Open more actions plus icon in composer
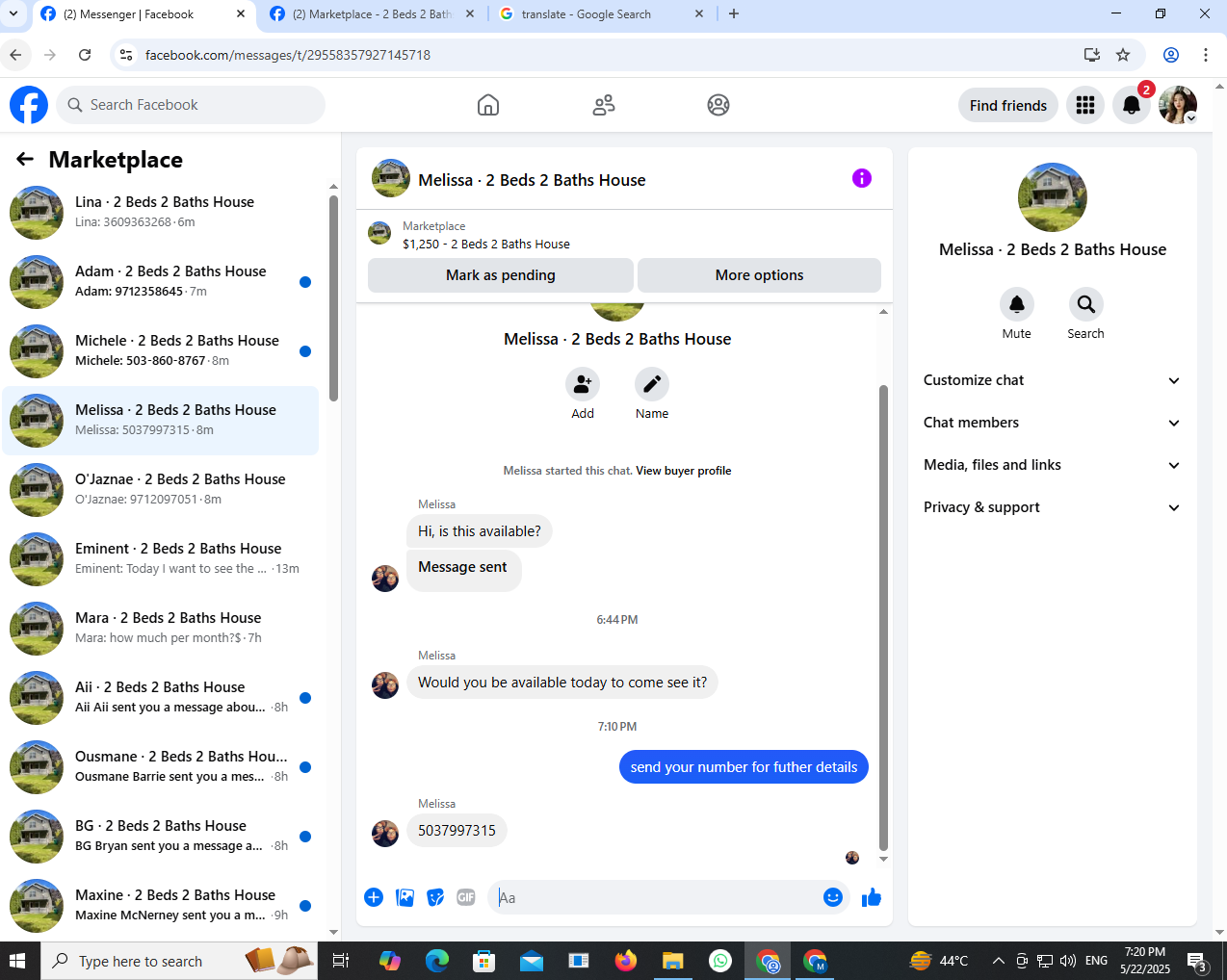The width and height of the screenshot is (1227, 980). click(x=374, y=897)
